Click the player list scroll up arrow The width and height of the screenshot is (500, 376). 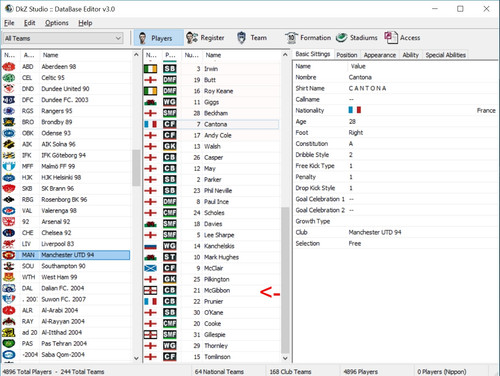point(285,55)
